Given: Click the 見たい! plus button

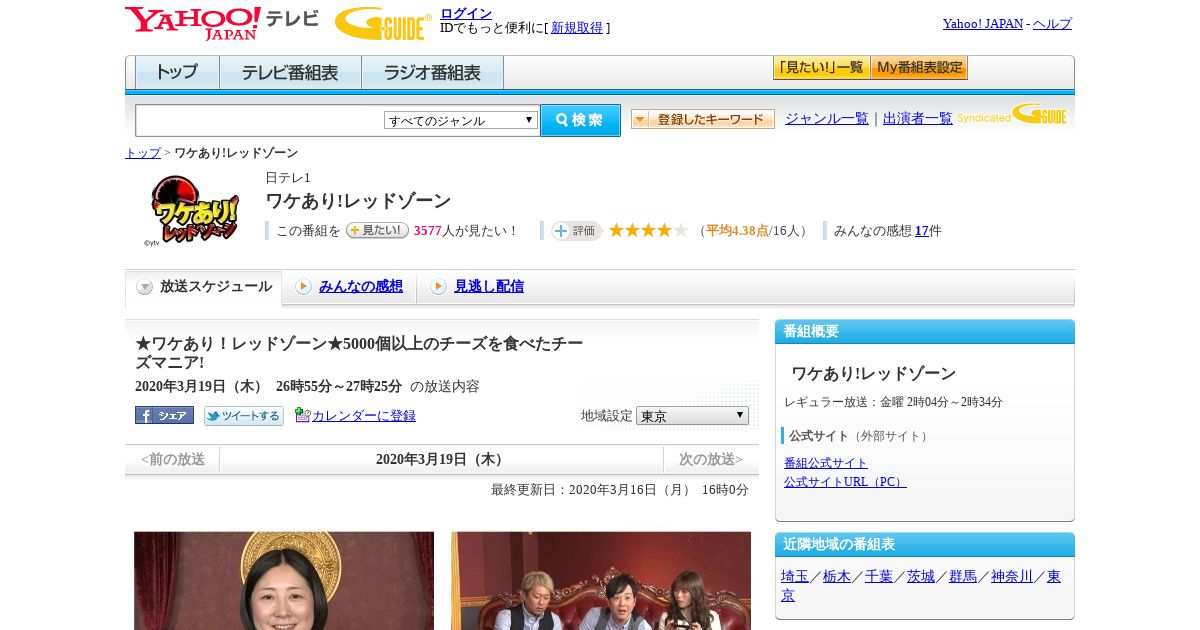Looking at the screenshot, I should [377, 230].
